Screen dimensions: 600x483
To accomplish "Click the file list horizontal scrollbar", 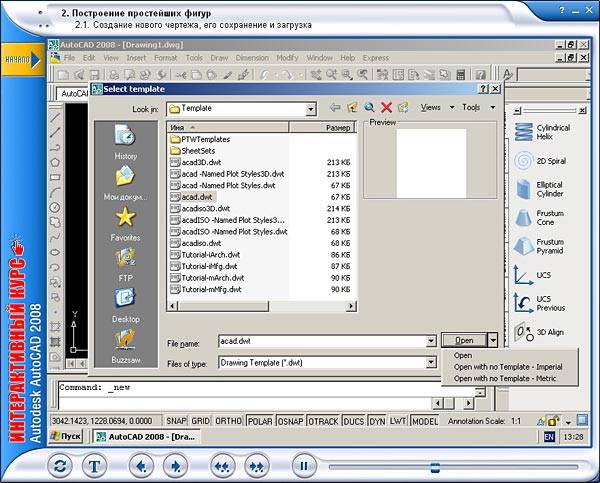I will pos(261,306).
